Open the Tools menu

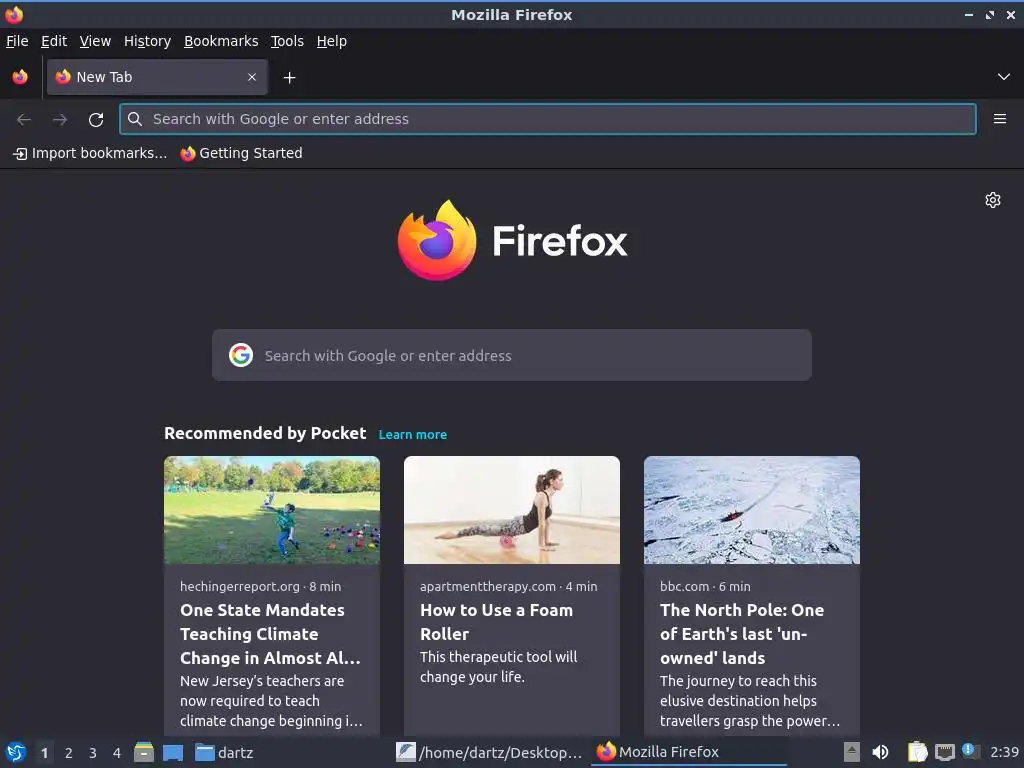tap(287, 41)
